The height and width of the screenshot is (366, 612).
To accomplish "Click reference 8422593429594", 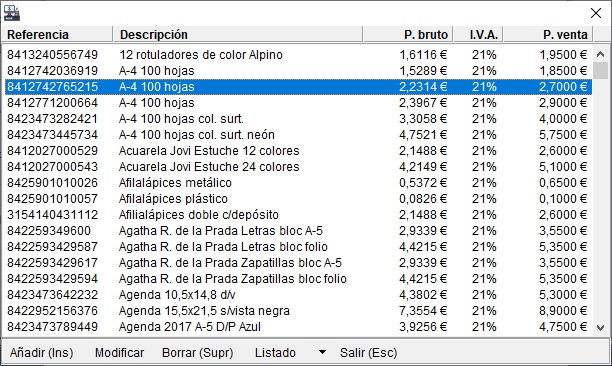I will click(x=52, y=279).
